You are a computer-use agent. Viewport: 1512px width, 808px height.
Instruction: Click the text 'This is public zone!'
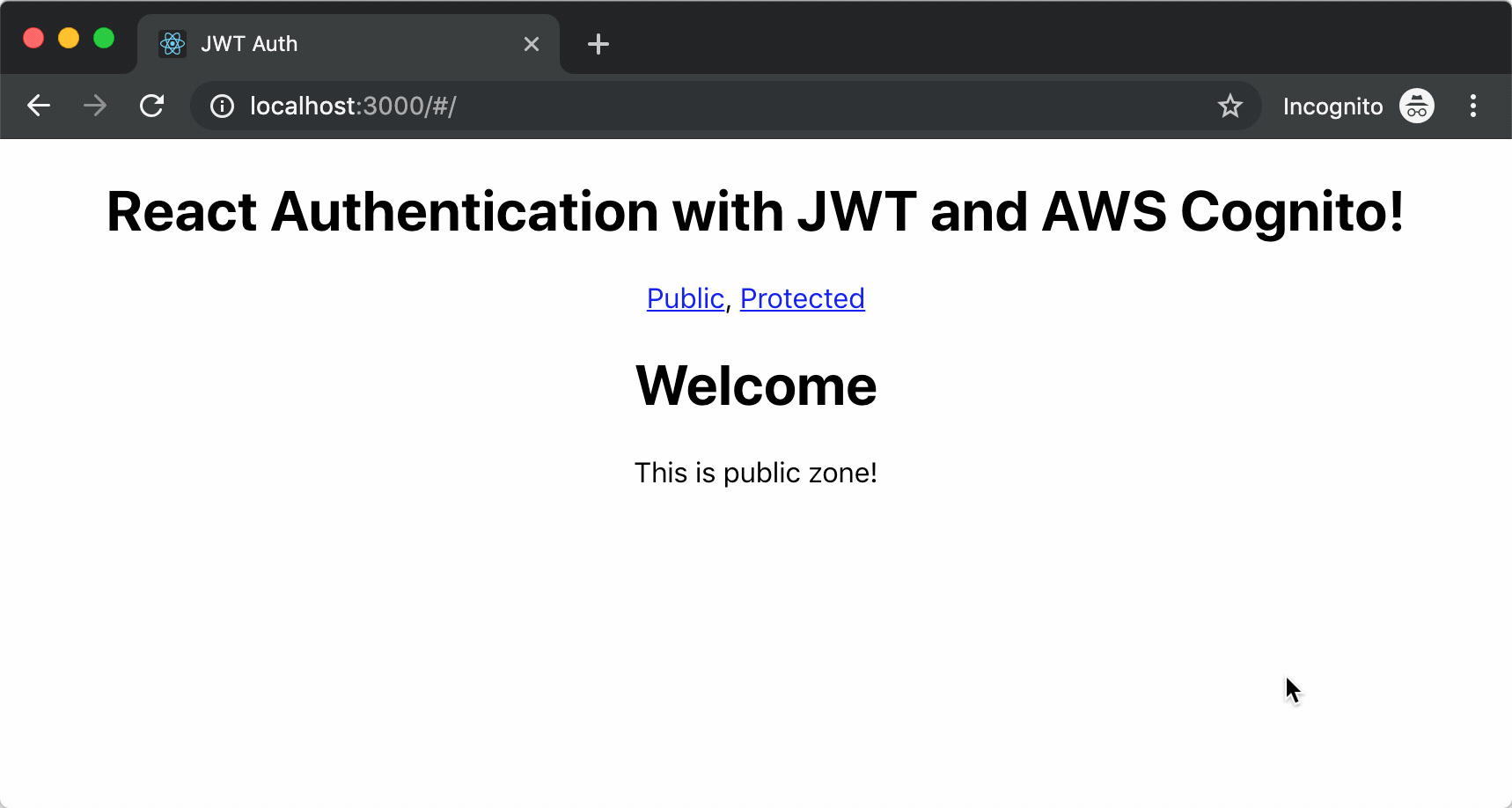(756, 473)
